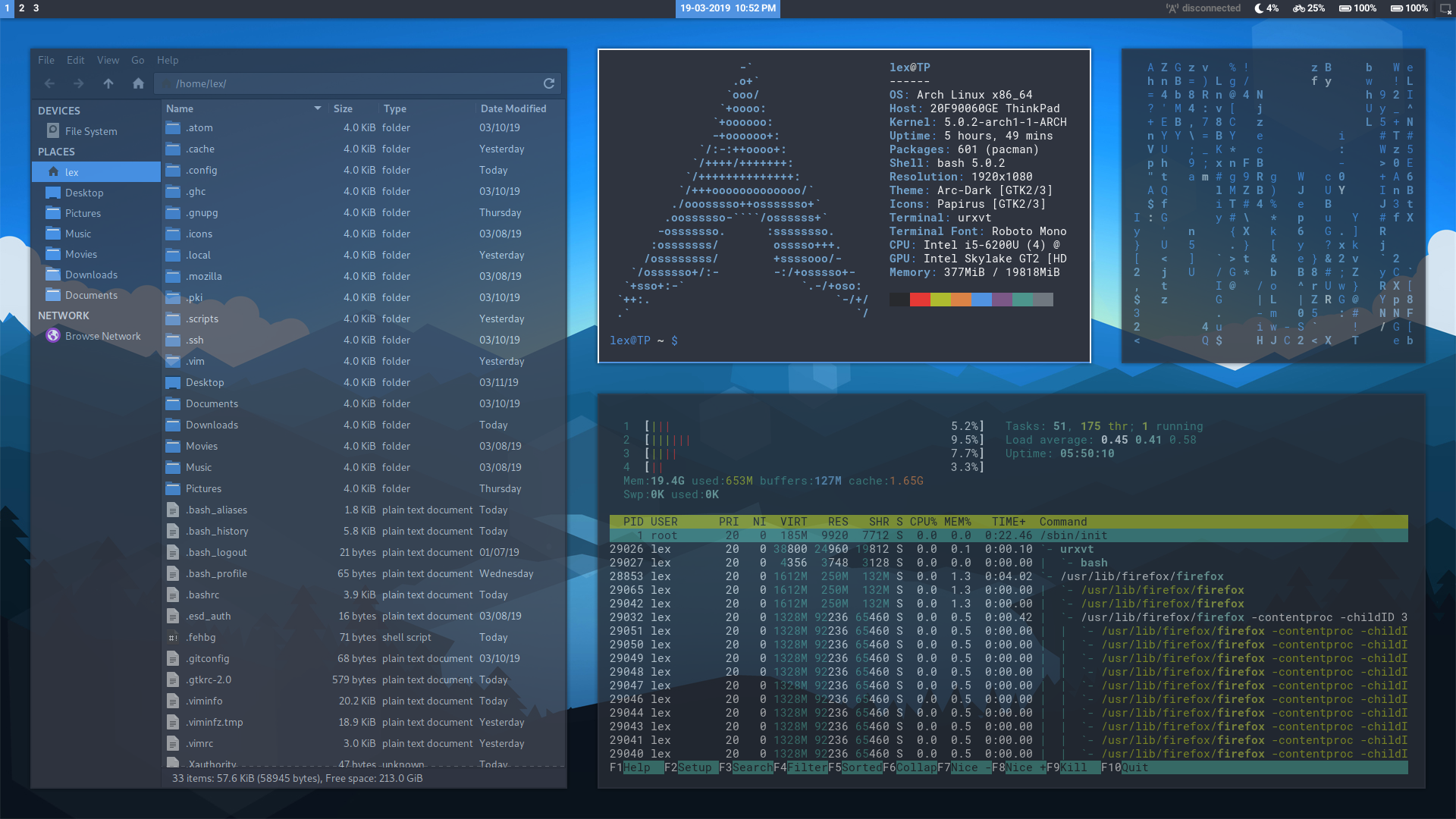This screenshot has width=1456, height=819.
Task: Select the .bashrc file
Action: click(x=202, y=595)
